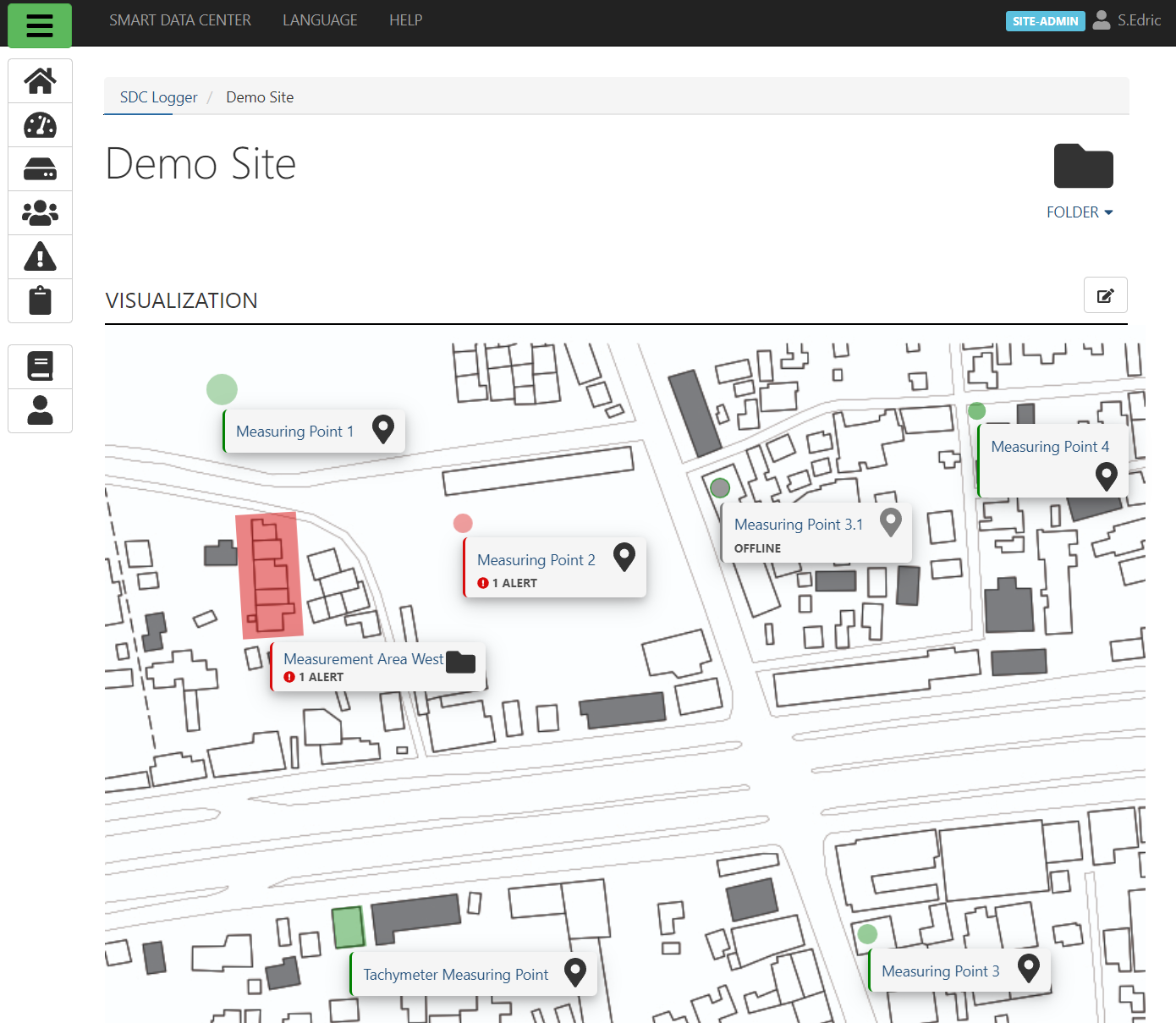Open the Measuring Point 1 link
The width and height of the screenshot is (1176, 1023).
[x=294, y=432]
